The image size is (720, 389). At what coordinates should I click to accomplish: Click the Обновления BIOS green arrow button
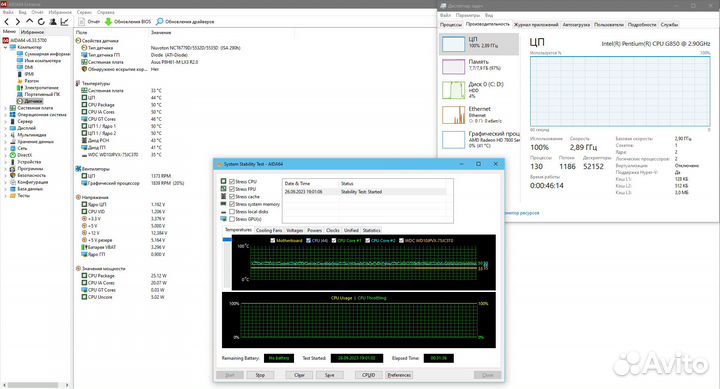coord(128,22)
